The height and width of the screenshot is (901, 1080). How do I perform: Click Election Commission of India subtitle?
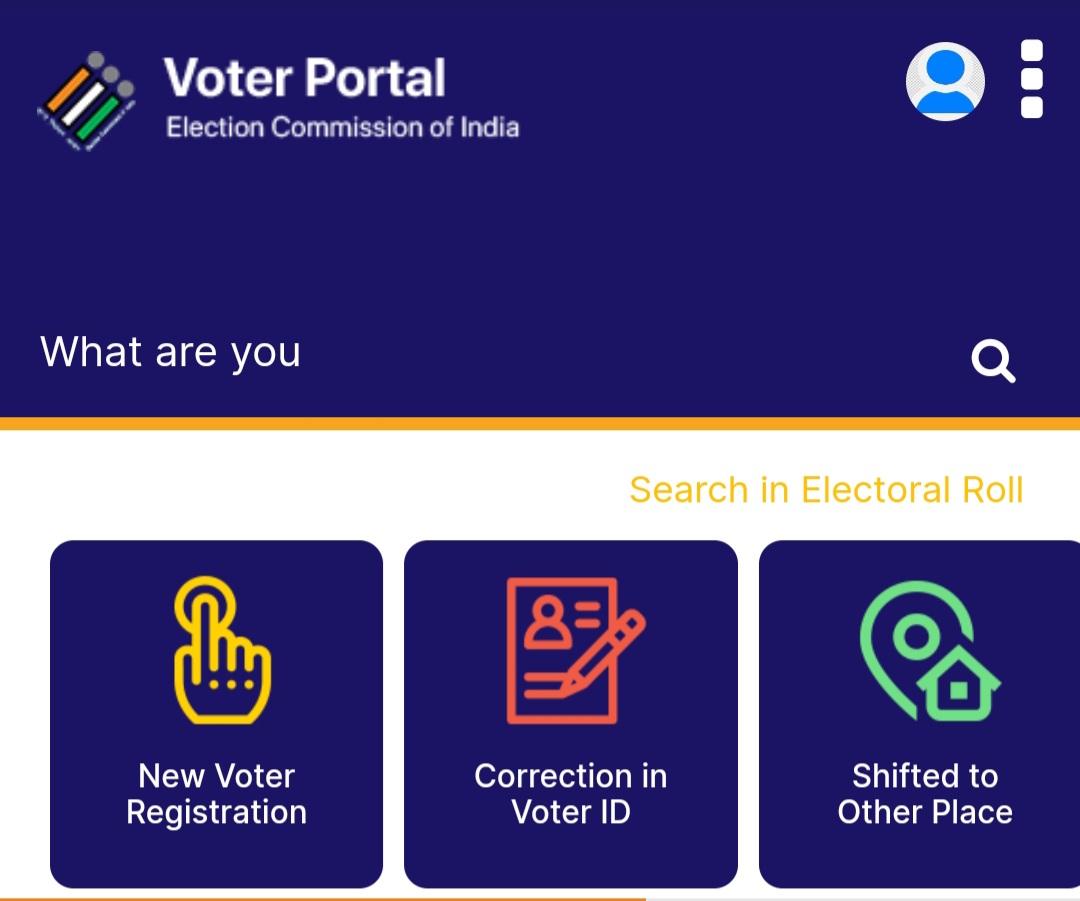click(342, 127)
